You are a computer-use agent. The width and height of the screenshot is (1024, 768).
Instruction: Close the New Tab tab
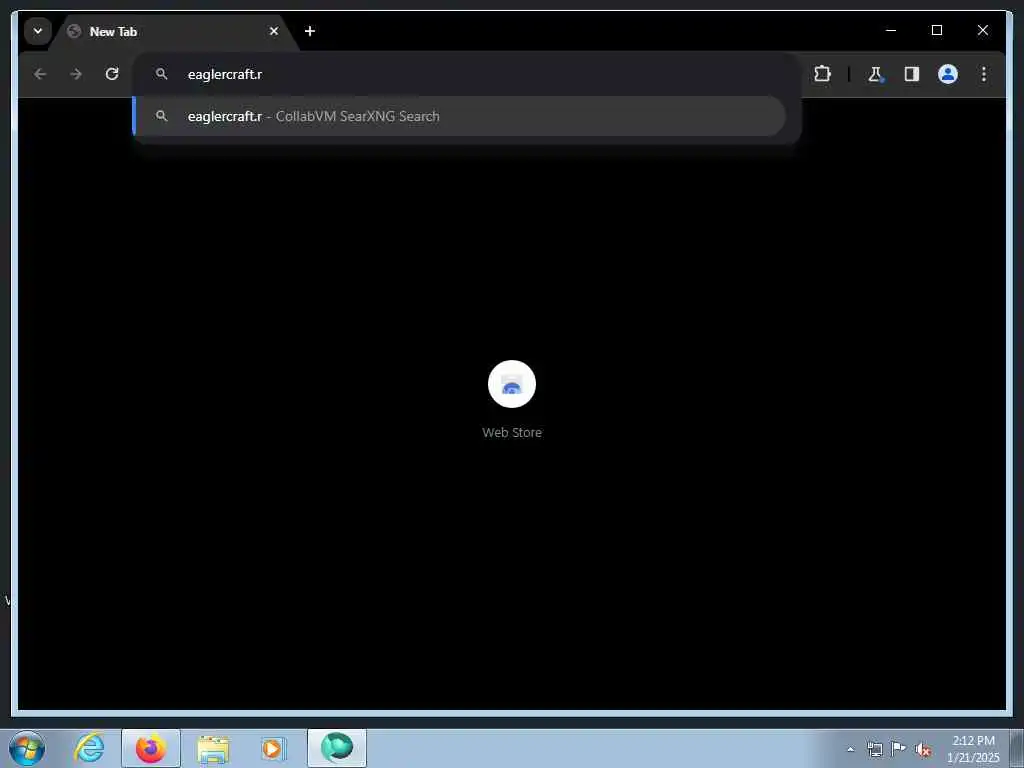pyautogui.click(x=274, y=31)
